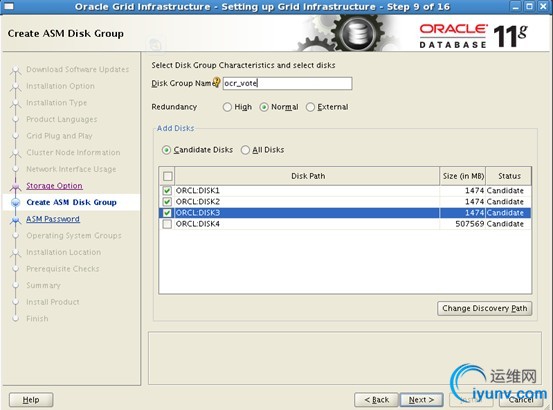Click the Help button
The width and height of the screenshot is (553, 410).
[x=31, y=400]
